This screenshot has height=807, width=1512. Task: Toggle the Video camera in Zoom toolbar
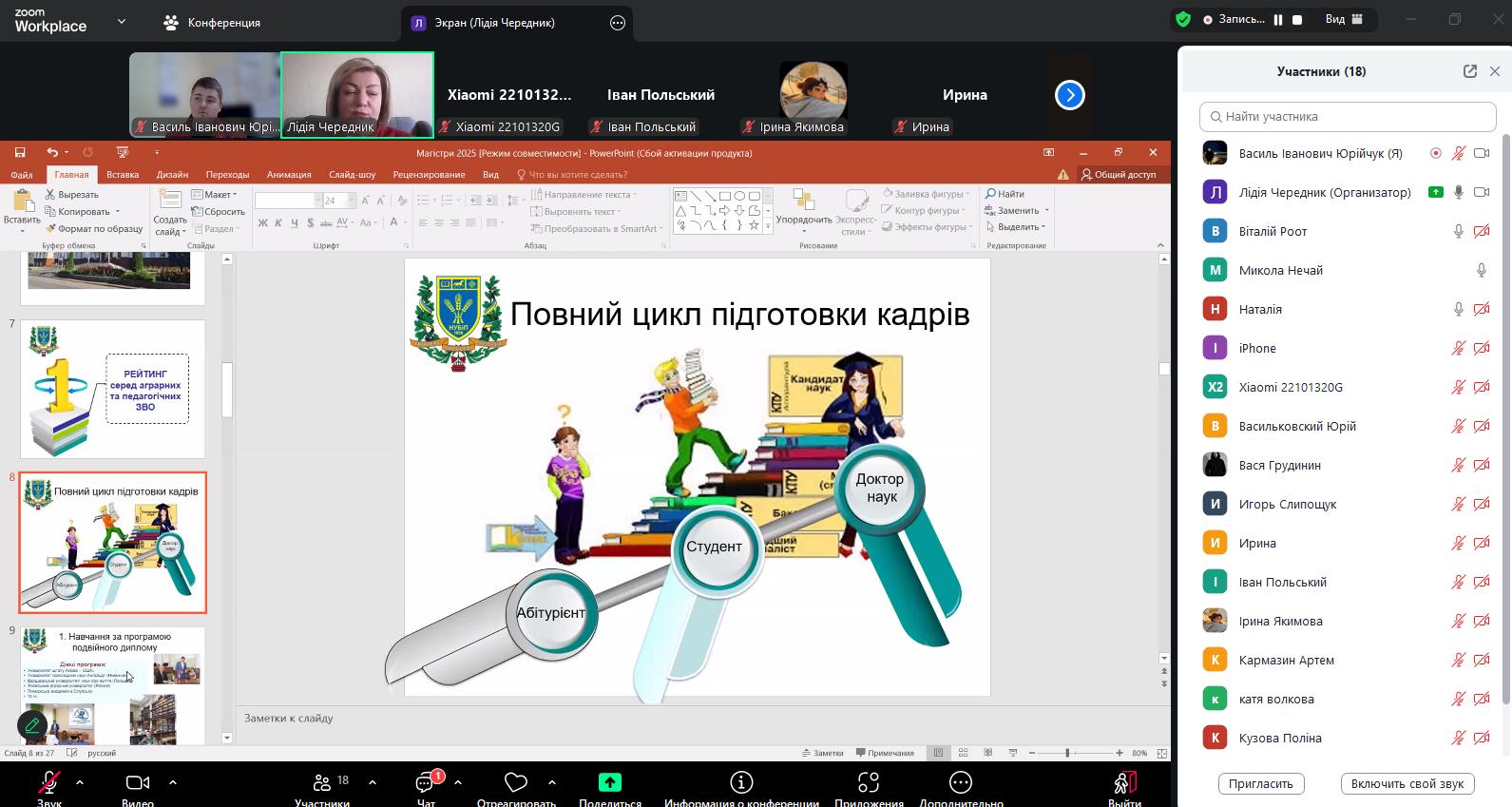coord(138,782)
